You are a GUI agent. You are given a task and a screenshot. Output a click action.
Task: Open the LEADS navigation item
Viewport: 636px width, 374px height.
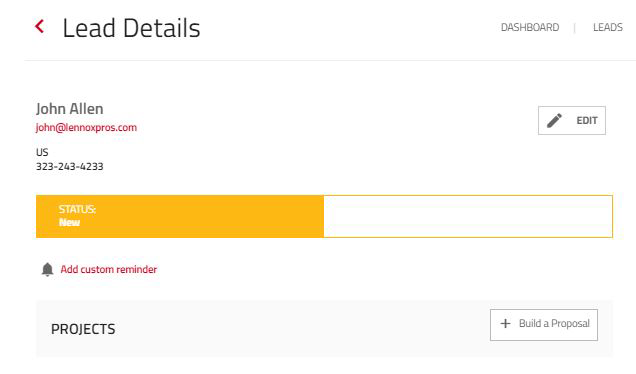(608, 27)
